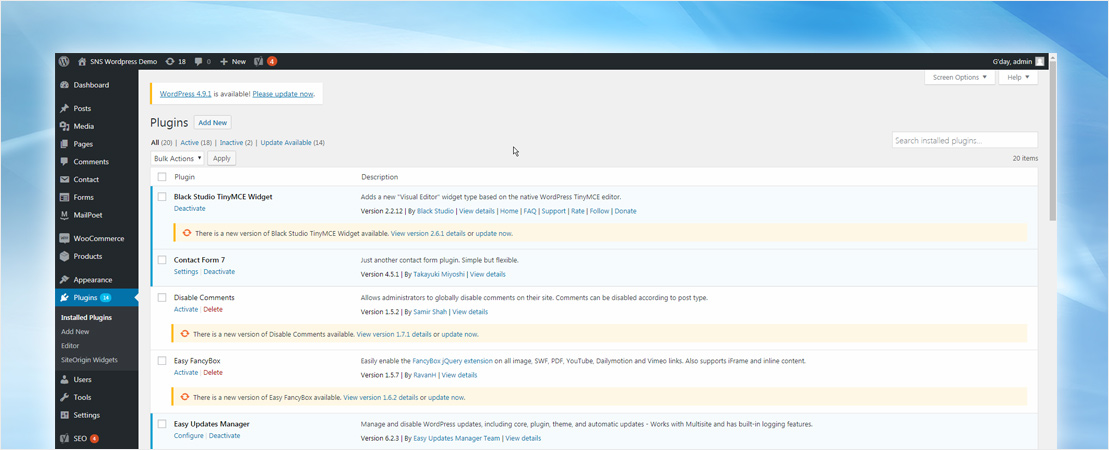Click the Add New button beside Plugins heading
Image resolution: width=1109 pixels, height=450 pixels.
(212, 122)
